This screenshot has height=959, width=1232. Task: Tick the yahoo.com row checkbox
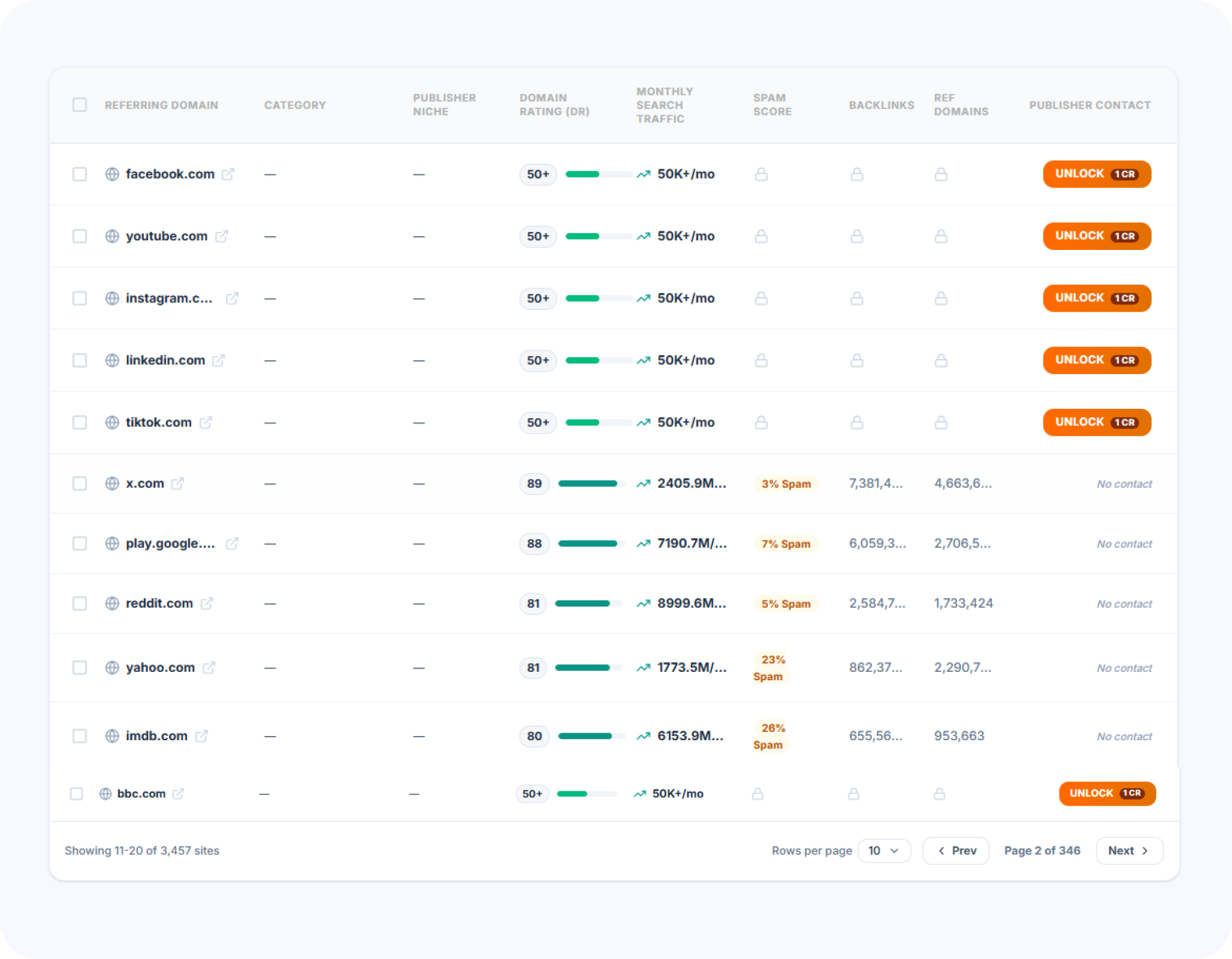point(80,667)
